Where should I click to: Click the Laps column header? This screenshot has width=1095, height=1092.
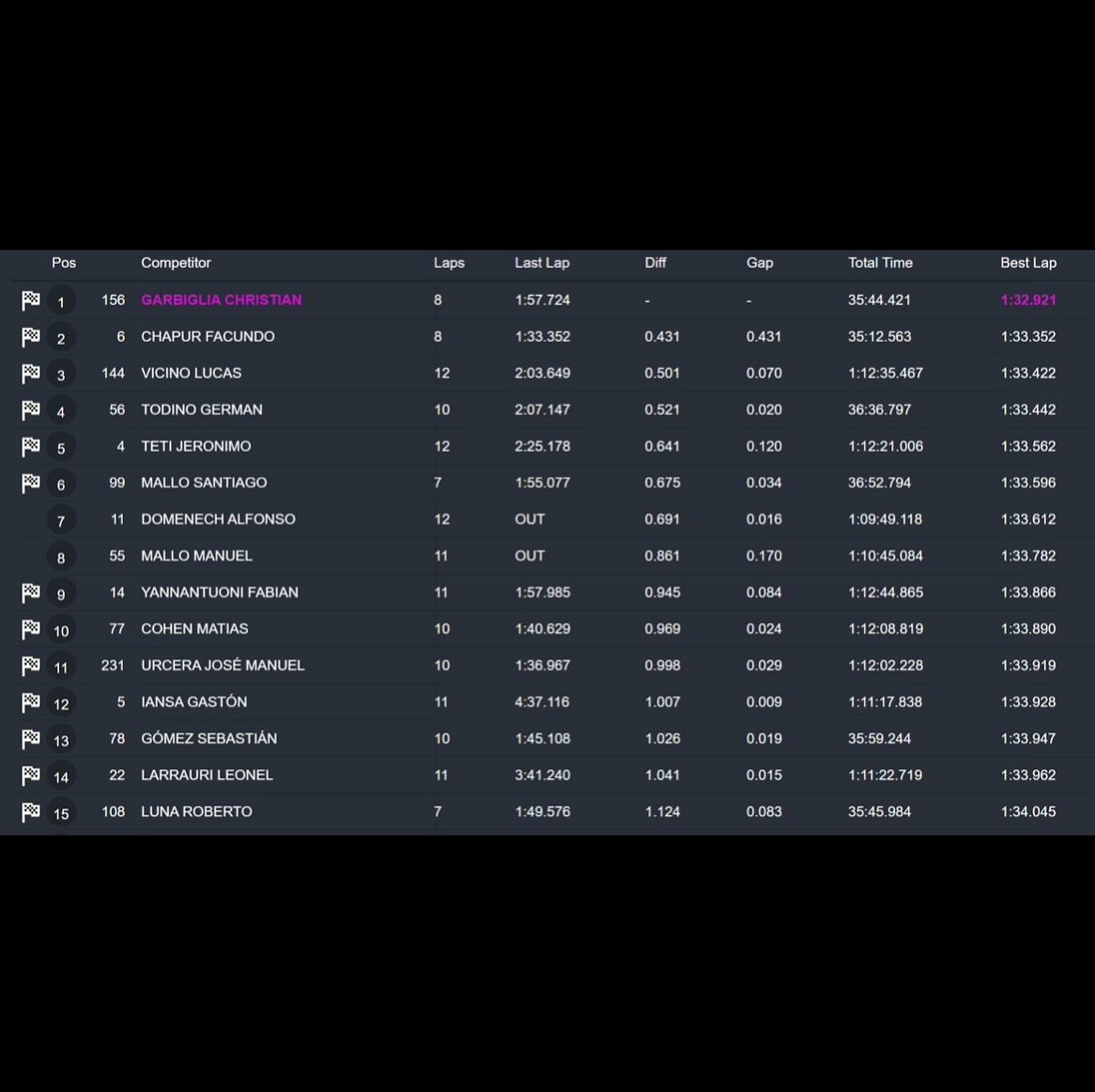click(x=449, y=263)
